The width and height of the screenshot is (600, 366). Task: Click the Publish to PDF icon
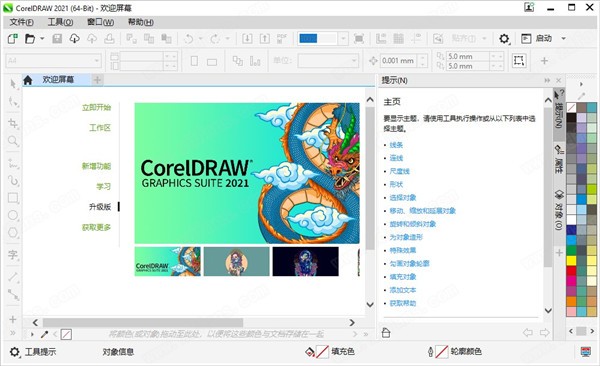pos(282,39)
